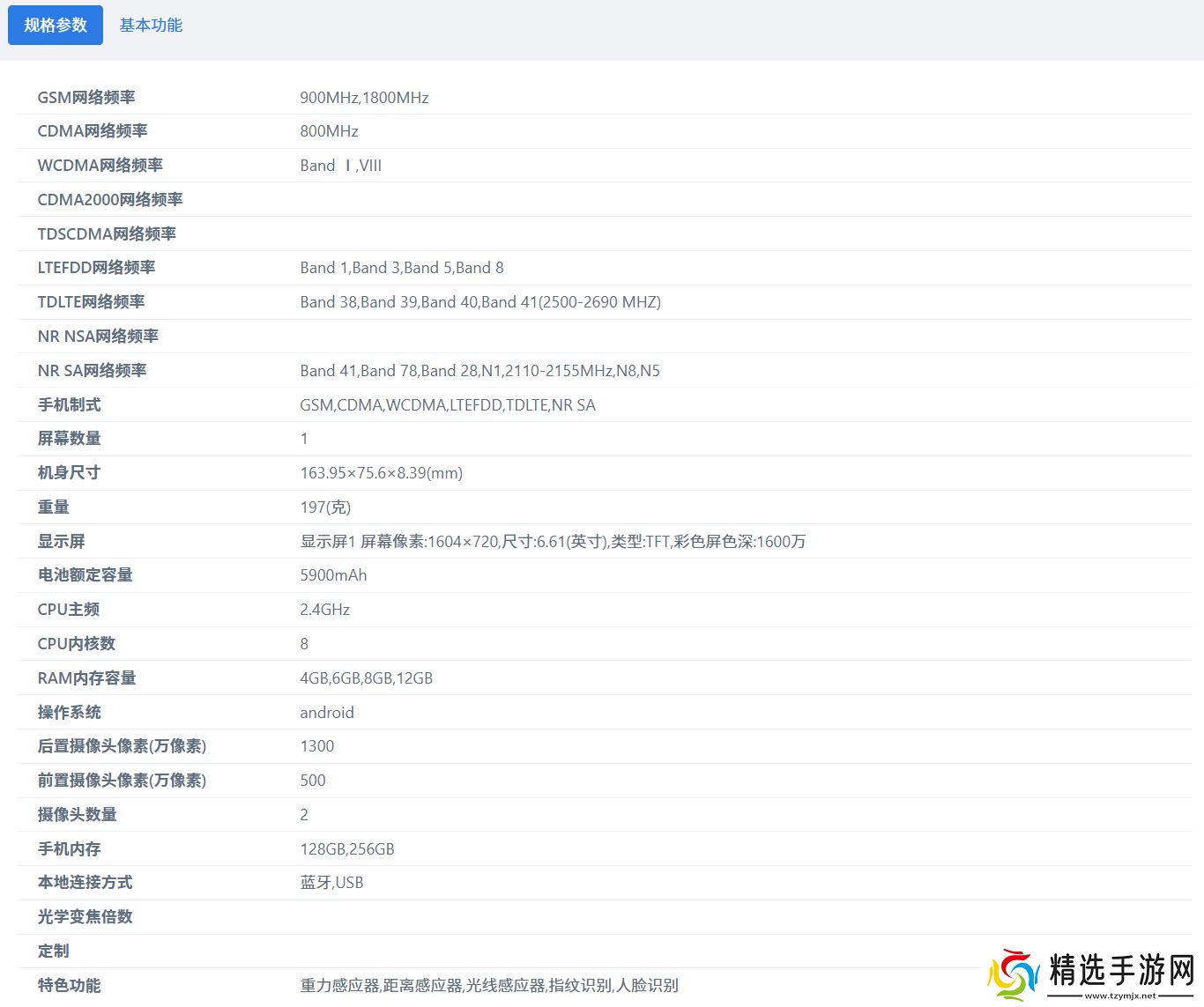Click the RAM内存容量 options value
Screen dimensions: 1204x1007
point(366,678)
